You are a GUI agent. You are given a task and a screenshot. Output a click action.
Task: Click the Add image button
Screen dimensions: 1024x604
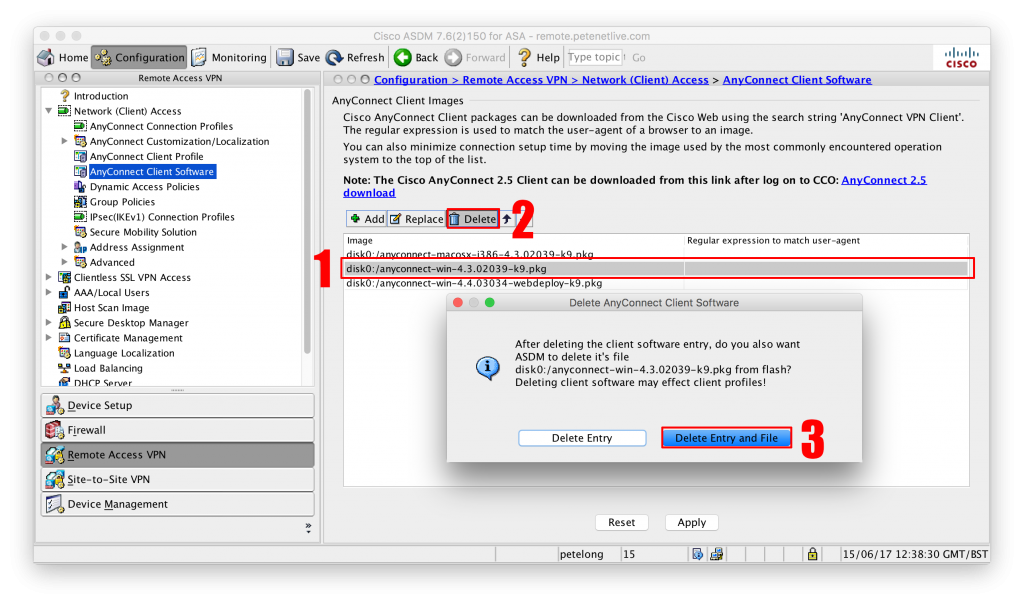(367, 219)
